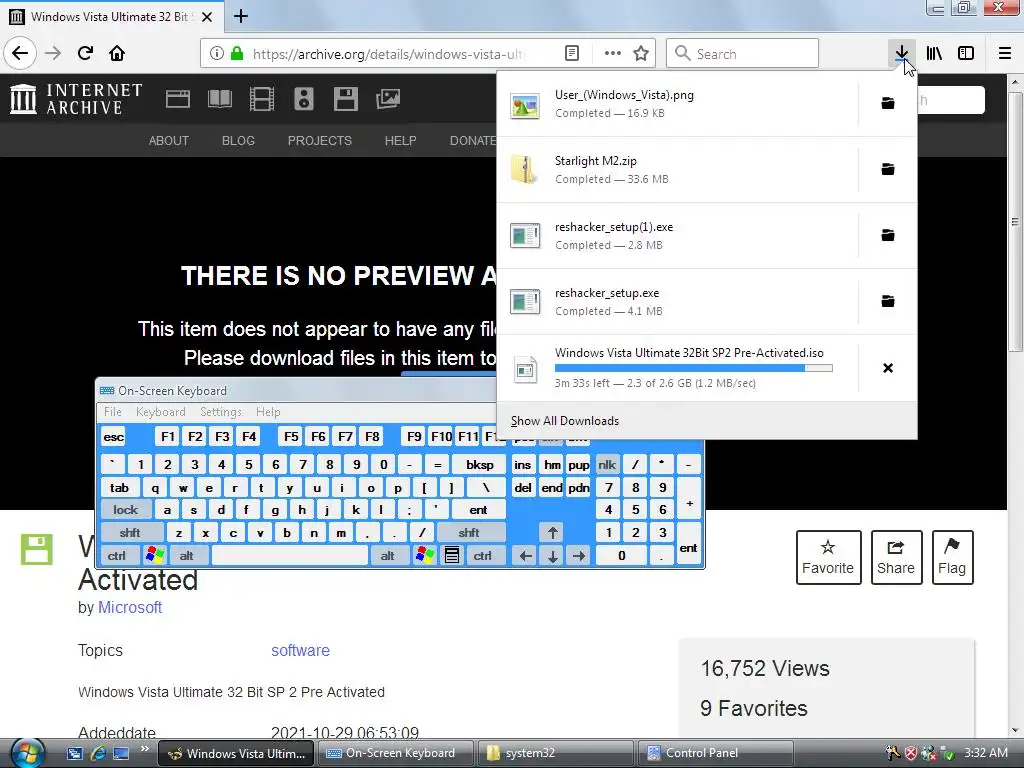1024x768 pixels.
Task: Reload the page with the refresh icon
Action: pos(85,53)
